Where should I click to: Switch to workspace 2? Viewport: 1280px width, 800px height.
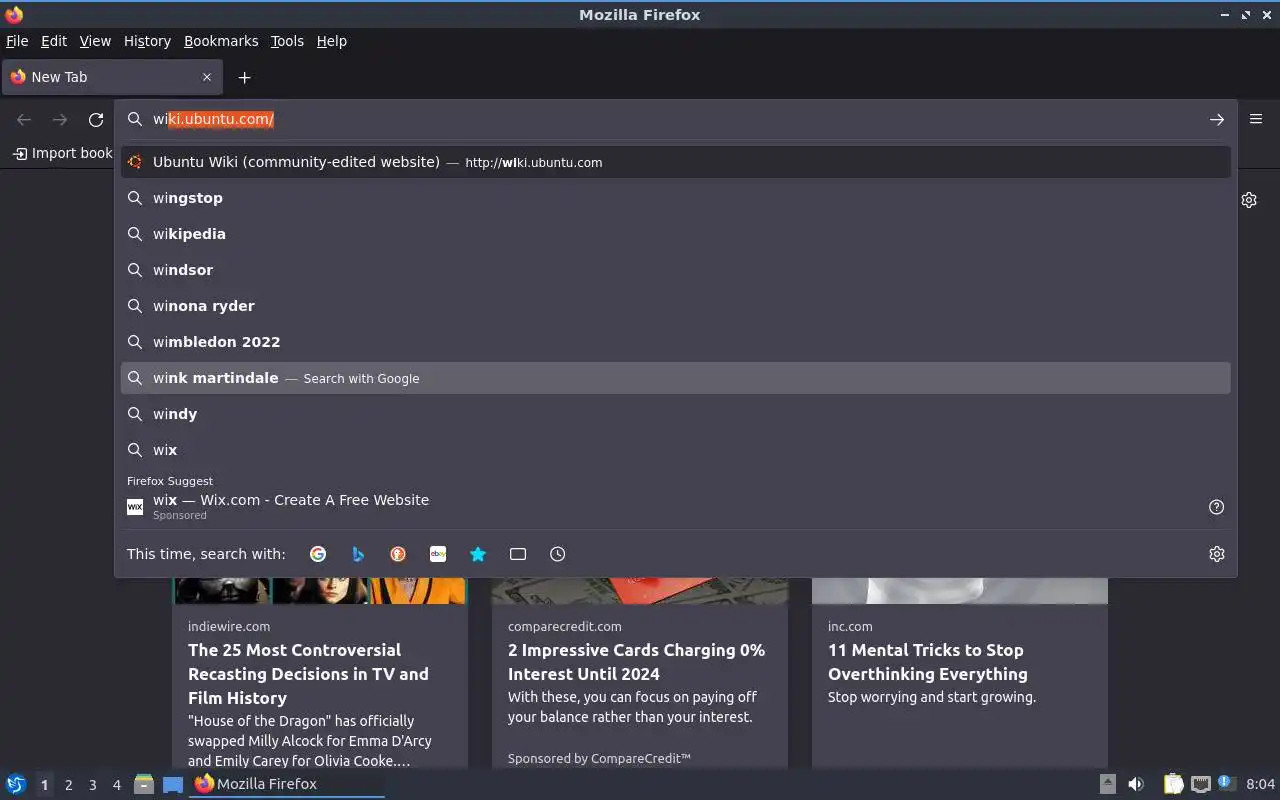[68, 785]
